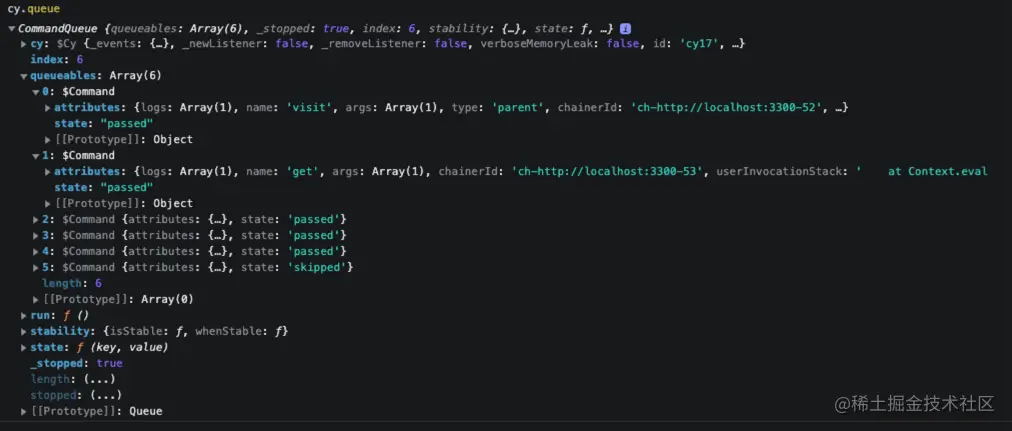The height and width of the screenshot is (431, 1012).
Task: Expand [[Prototype]]: Array(0) node
Action: pyautogui.click(x=36, y=299)
